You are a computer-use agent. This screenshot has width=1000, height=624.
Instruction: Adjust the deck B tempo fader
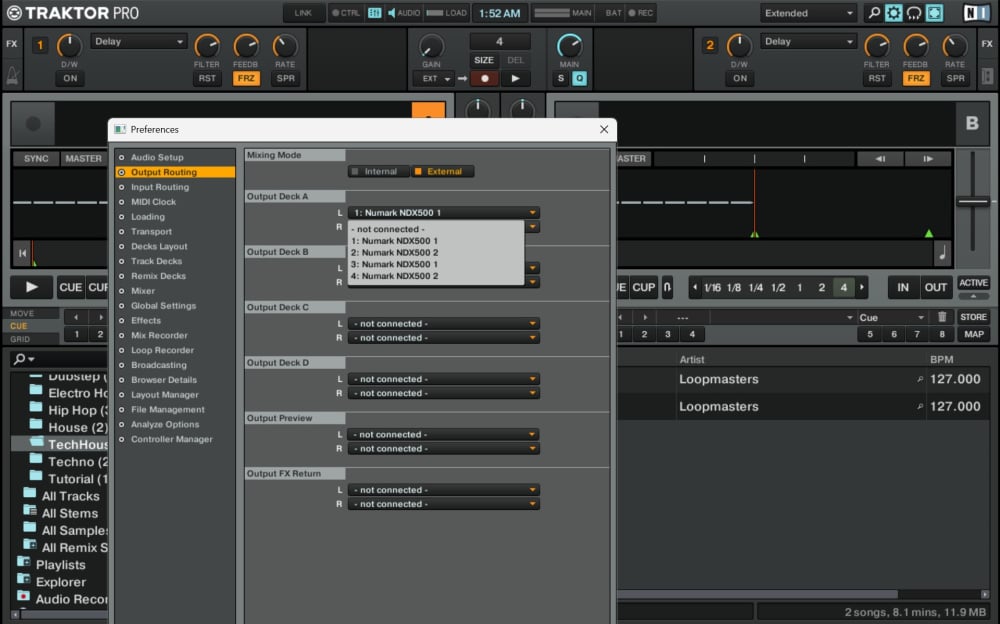(x=973, y=202)
